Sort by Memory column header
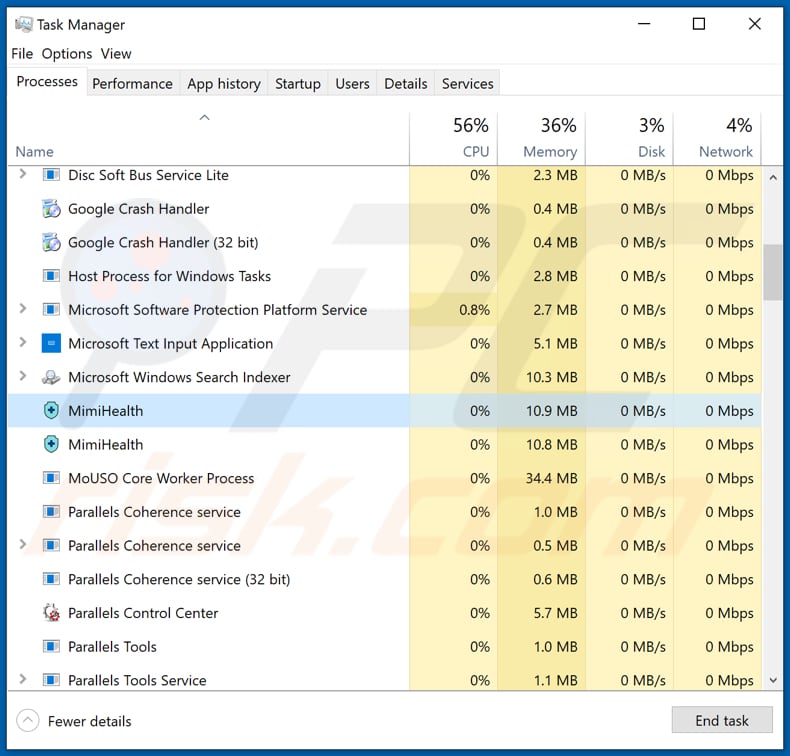This screenshot has width=790, height=756. tap(541, 138)
